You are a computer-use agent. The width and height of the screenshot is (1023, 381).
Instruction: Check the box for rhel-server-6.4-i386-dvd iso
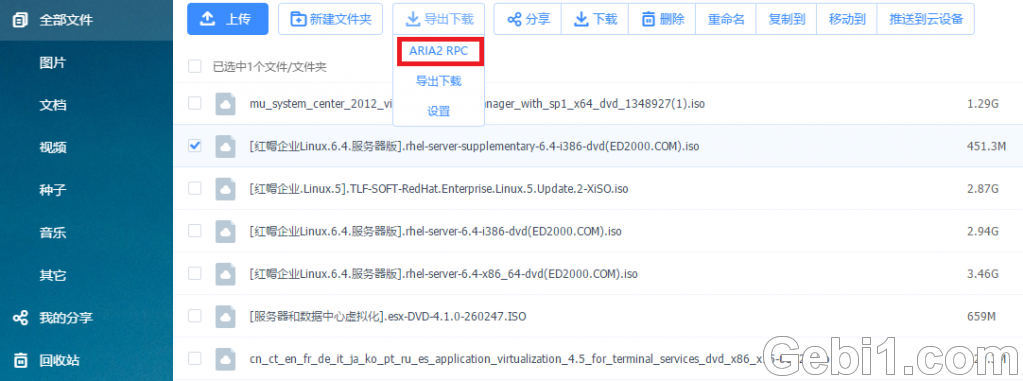(194, 230)
